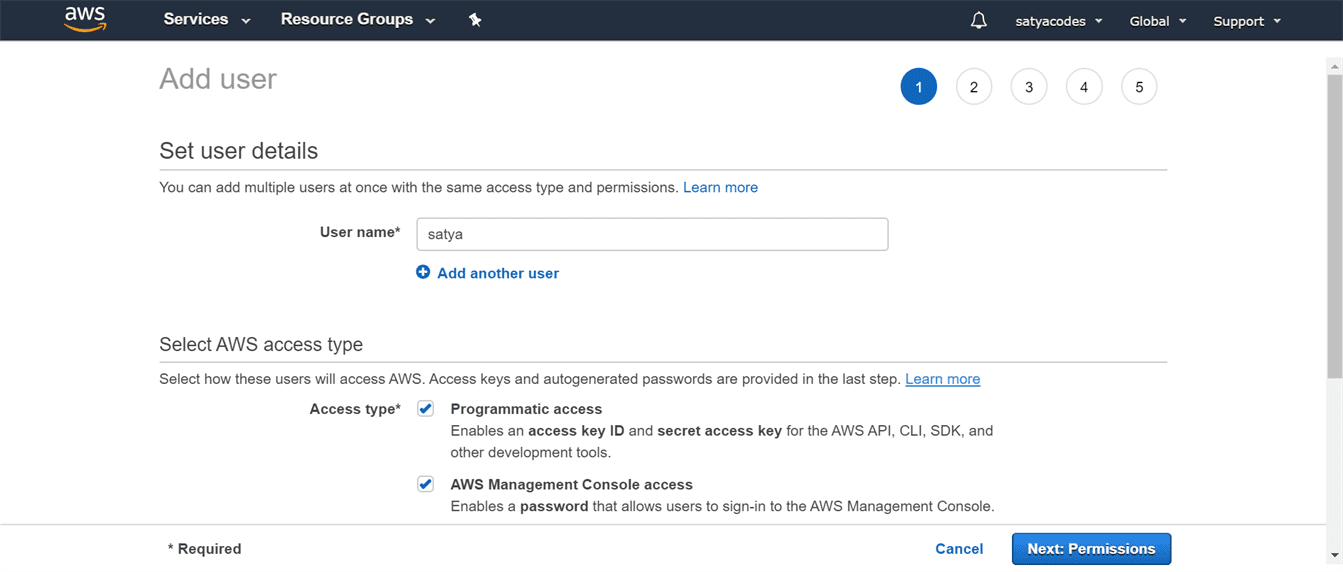The height and width of the screenshot is (572, 1343).
Task: Open the Global region selector
Action: [1157, 21]
